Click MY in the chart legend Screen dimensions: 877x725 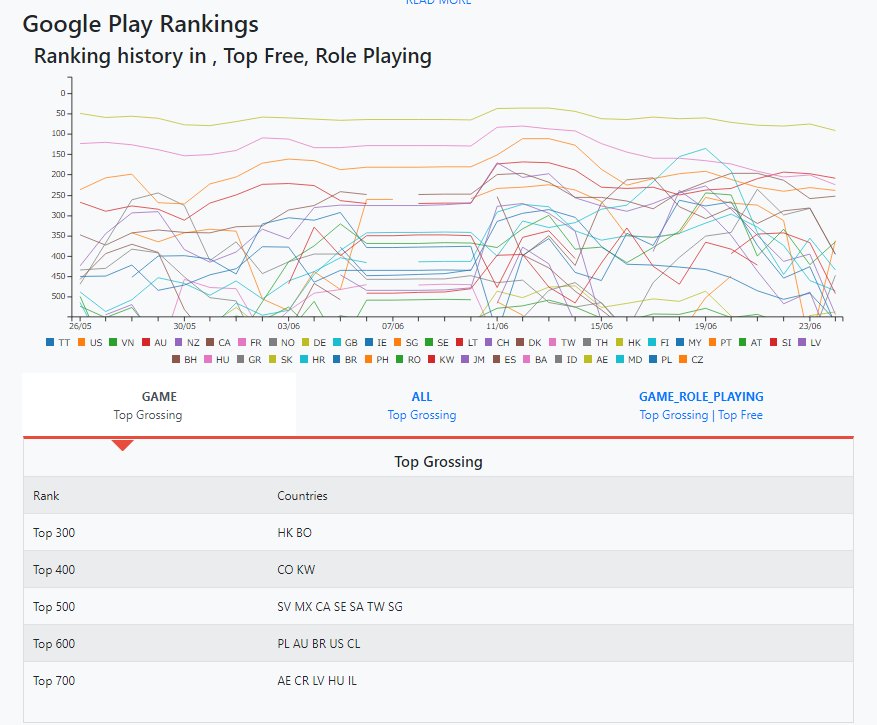pyautogui.click(x=688, y=342)
